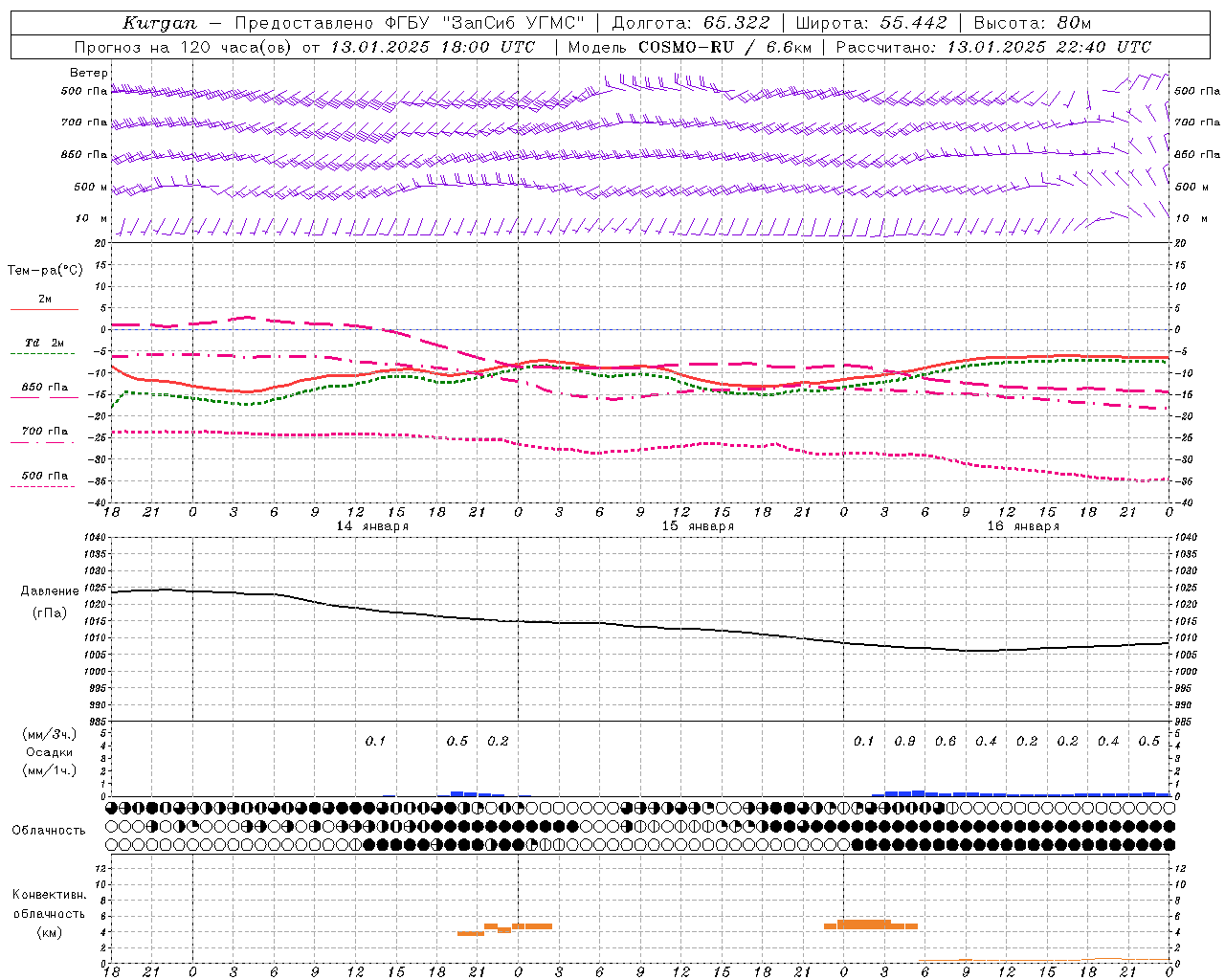Click the '16 января' date label
This screenshot has width=1225, height=980.
(1023, 525)
